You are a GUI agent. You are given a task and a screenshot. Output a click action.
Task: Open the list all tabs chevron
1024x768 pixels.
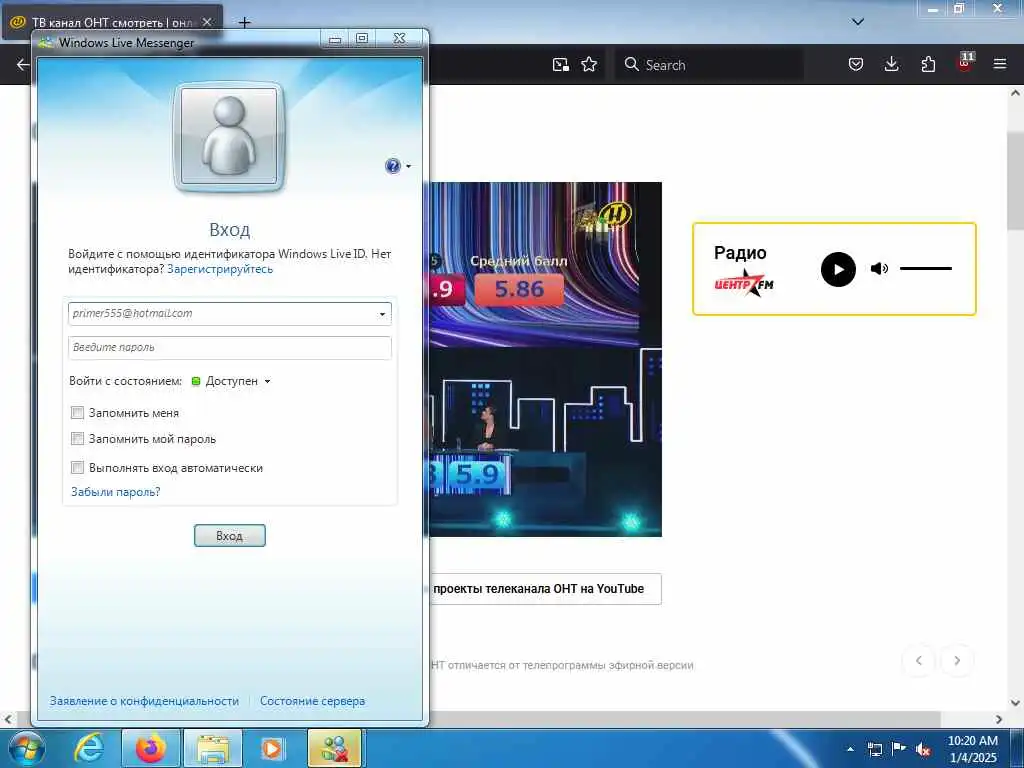click(x=858, y=22)
